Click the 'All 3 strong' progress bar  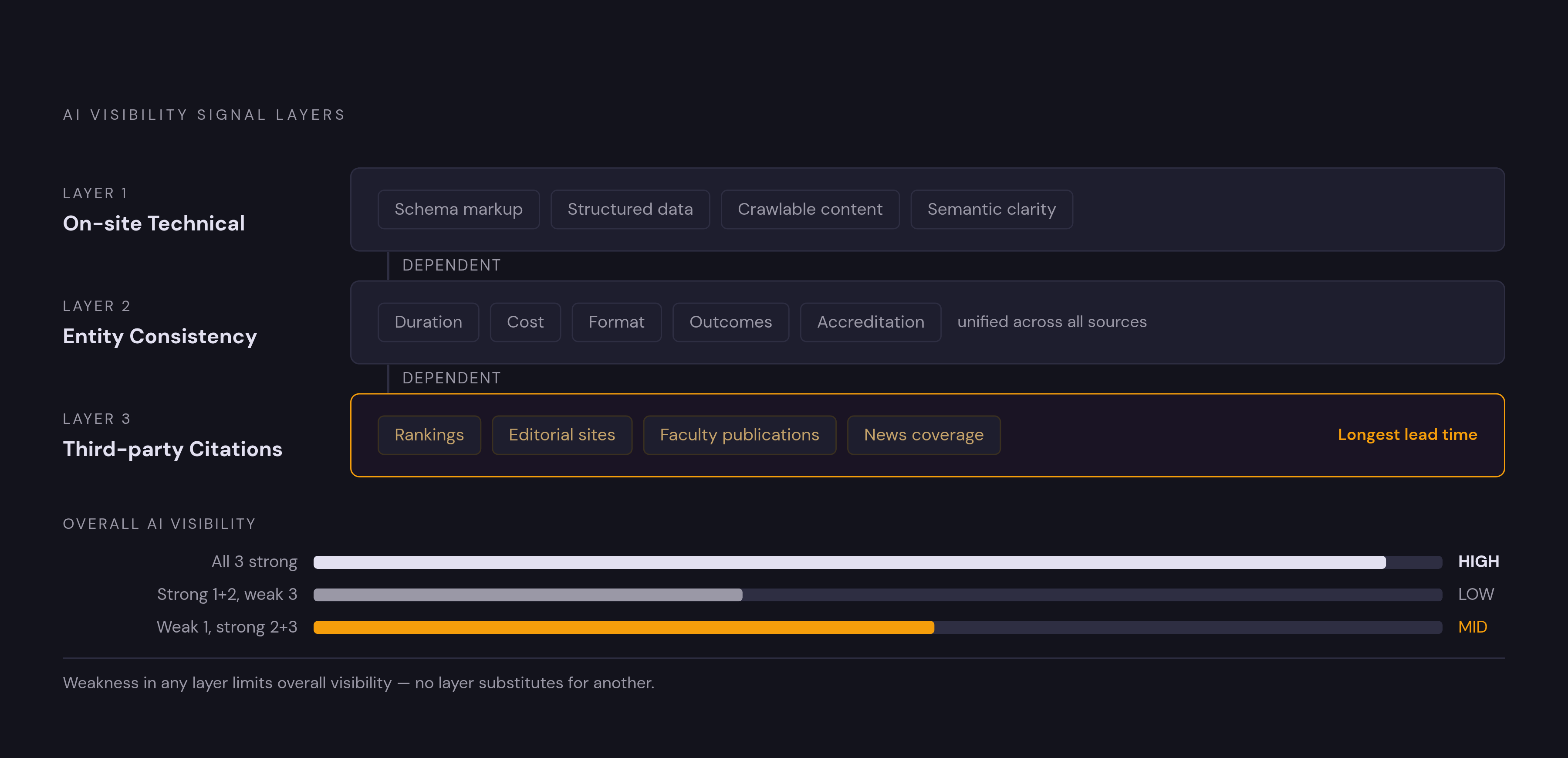878,562
